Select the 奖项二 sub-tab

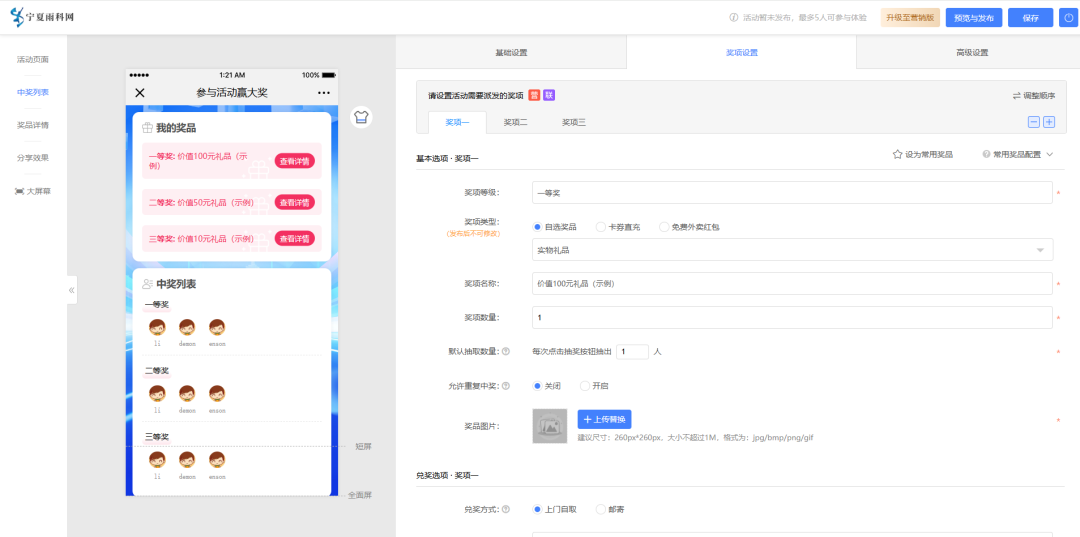click(515, 123)
